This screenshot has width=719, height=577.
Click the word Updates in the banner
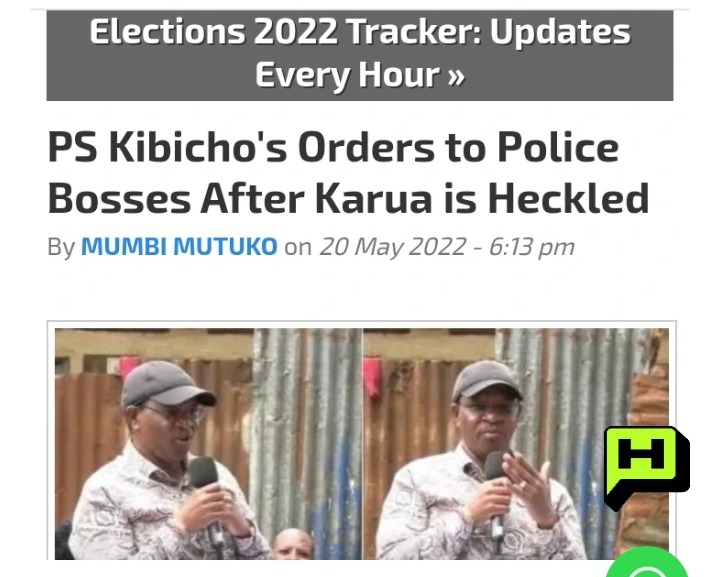pyautogui.click(x=560, y=33)
